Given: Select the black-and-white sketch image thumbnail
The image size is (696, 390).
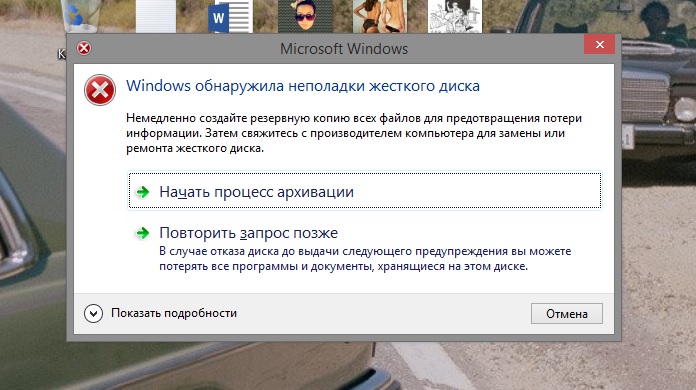Looking at the screenshot, I should pyautogui.click(x=455, y=16).
